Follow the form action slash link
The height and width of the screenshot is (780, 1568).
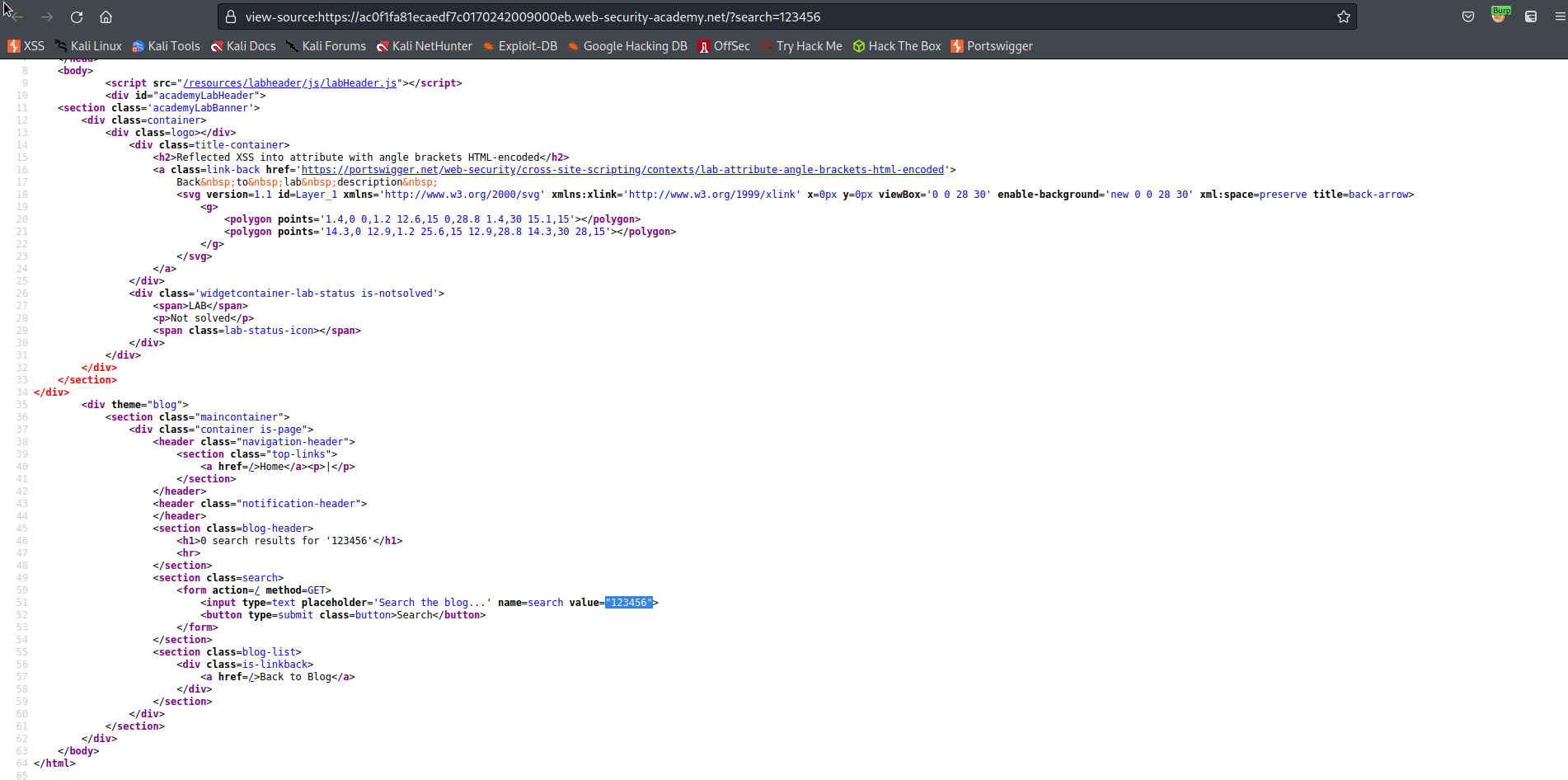tap(257, 590)
